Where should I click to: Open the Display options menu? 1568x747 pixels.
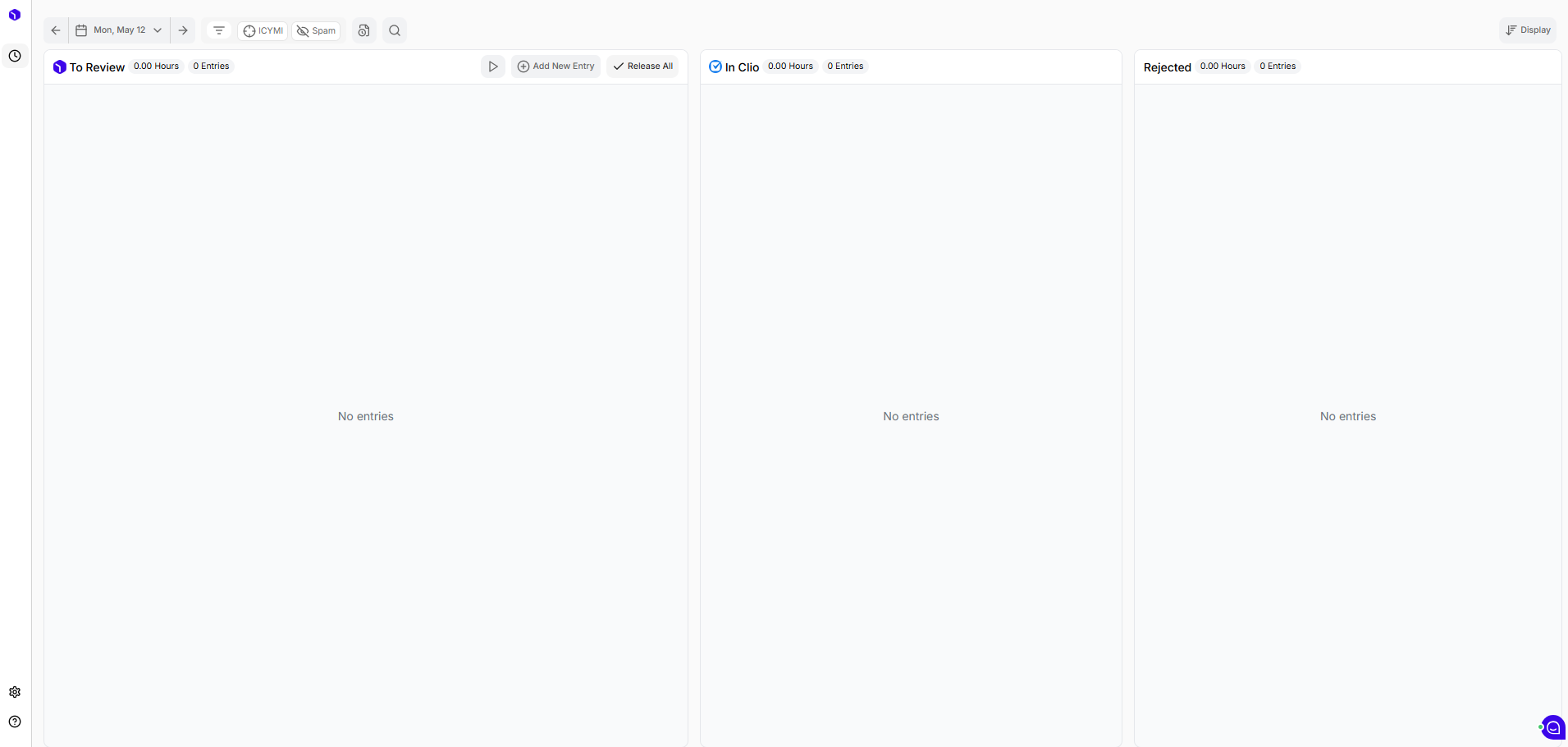pyautogui.click(x=1528, y=30)
